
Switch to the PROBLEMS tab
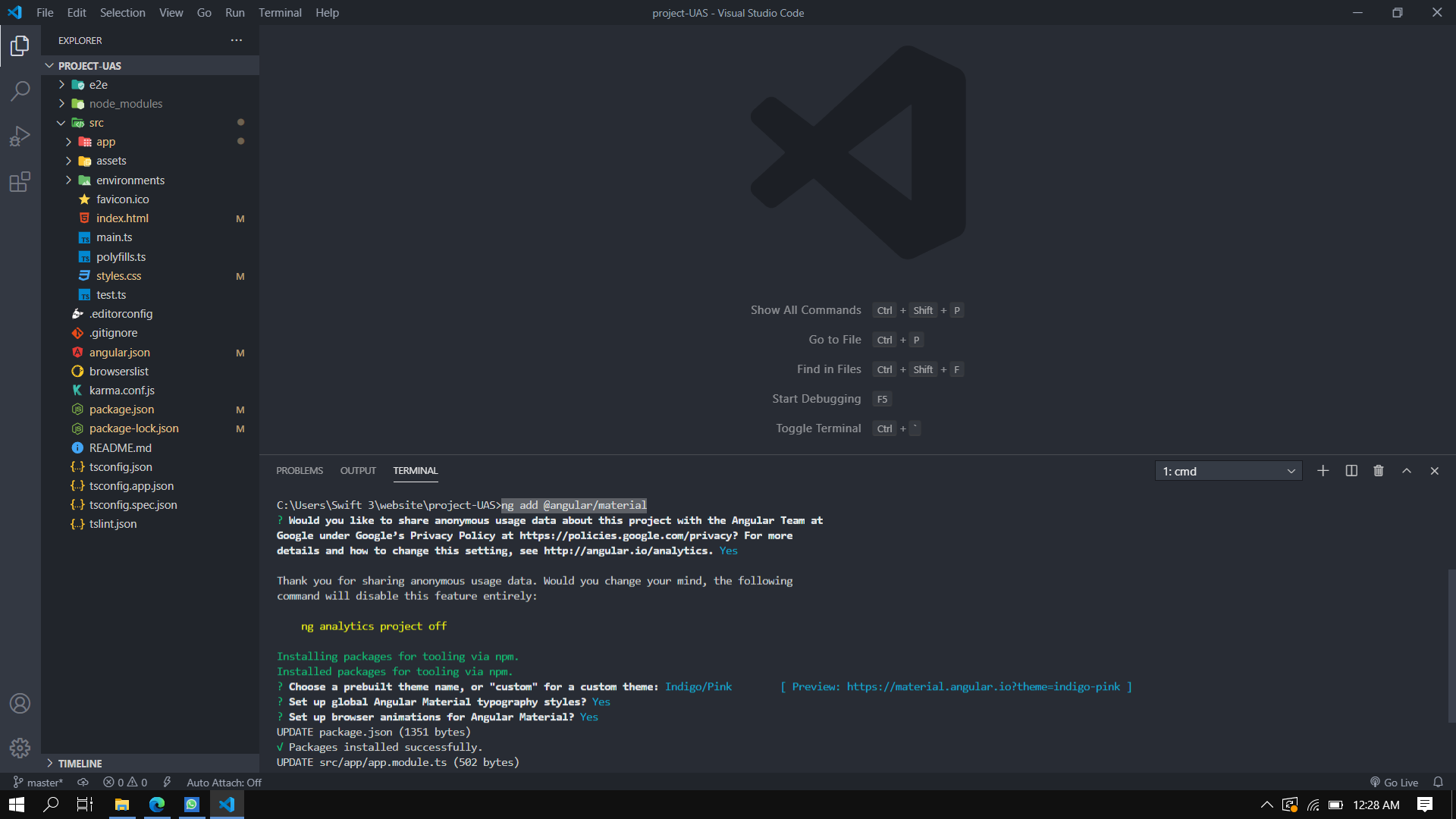click(x=300, y=471)
